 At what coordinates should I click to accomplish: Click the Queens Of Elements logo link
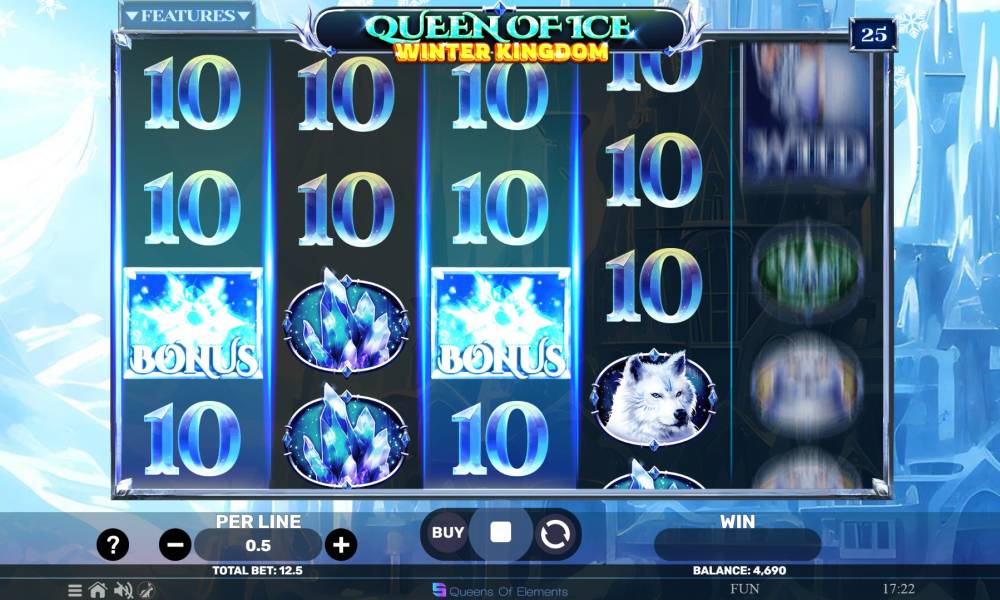pos(500,591)
